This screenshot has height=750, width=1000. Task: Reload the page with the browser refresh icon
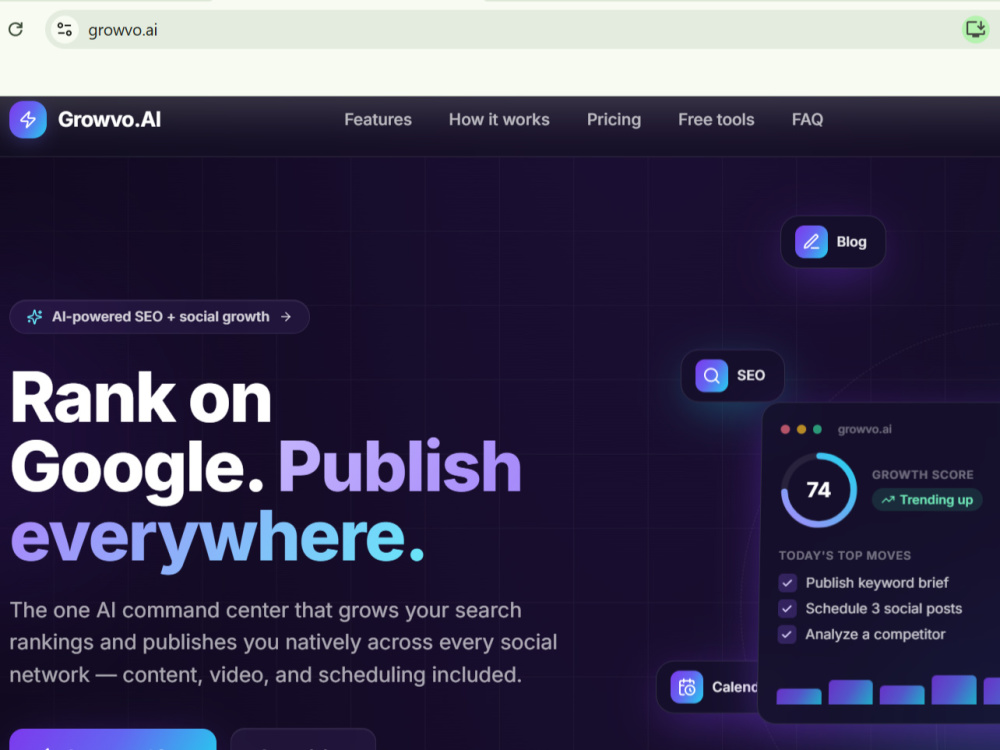click(x=16, y=29)
